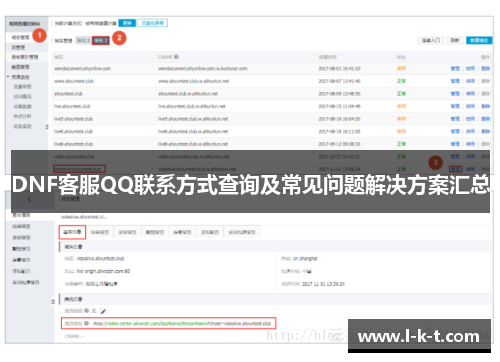Click CNAME aliyuntest.club.w.alikunlun.net
The image size is (500, 362).
click(x=188, y=94)
